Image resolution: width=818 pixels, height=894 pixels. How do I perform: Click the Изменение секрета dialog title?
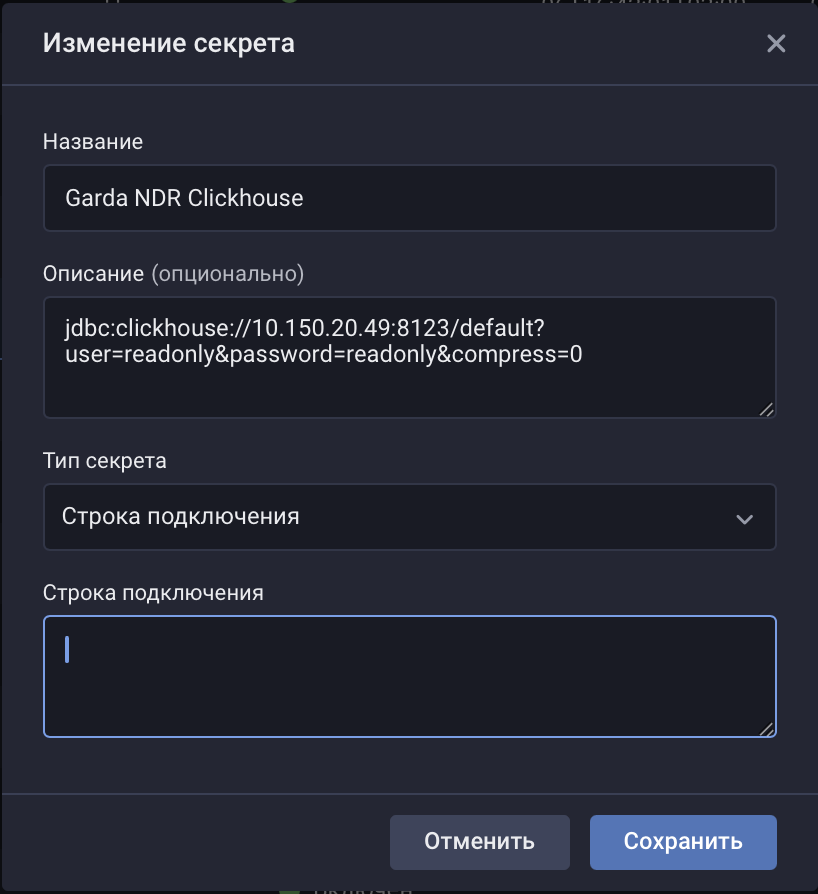[x=169, y=43]
